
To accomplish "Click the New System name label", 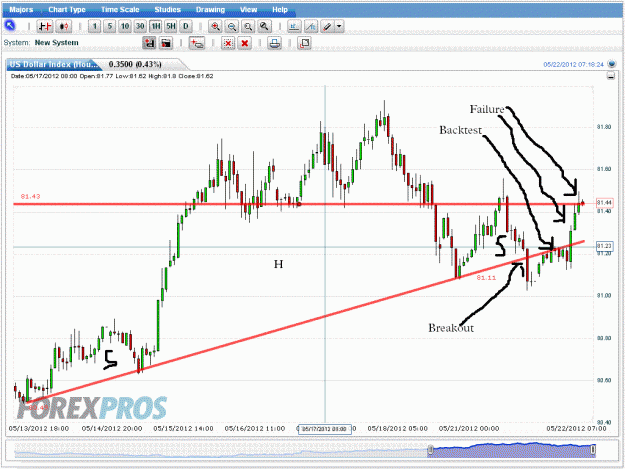I will point(57,43).
